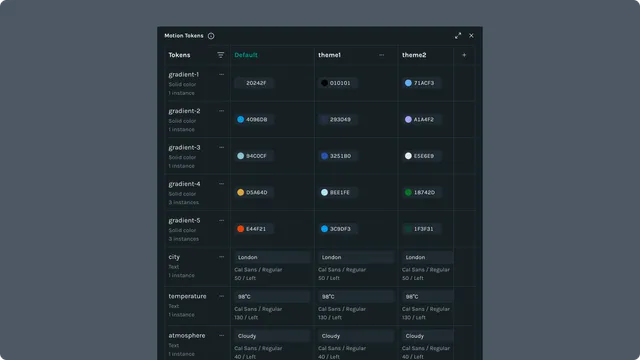Select the temperature token name
640x360 pixels.
187,296
